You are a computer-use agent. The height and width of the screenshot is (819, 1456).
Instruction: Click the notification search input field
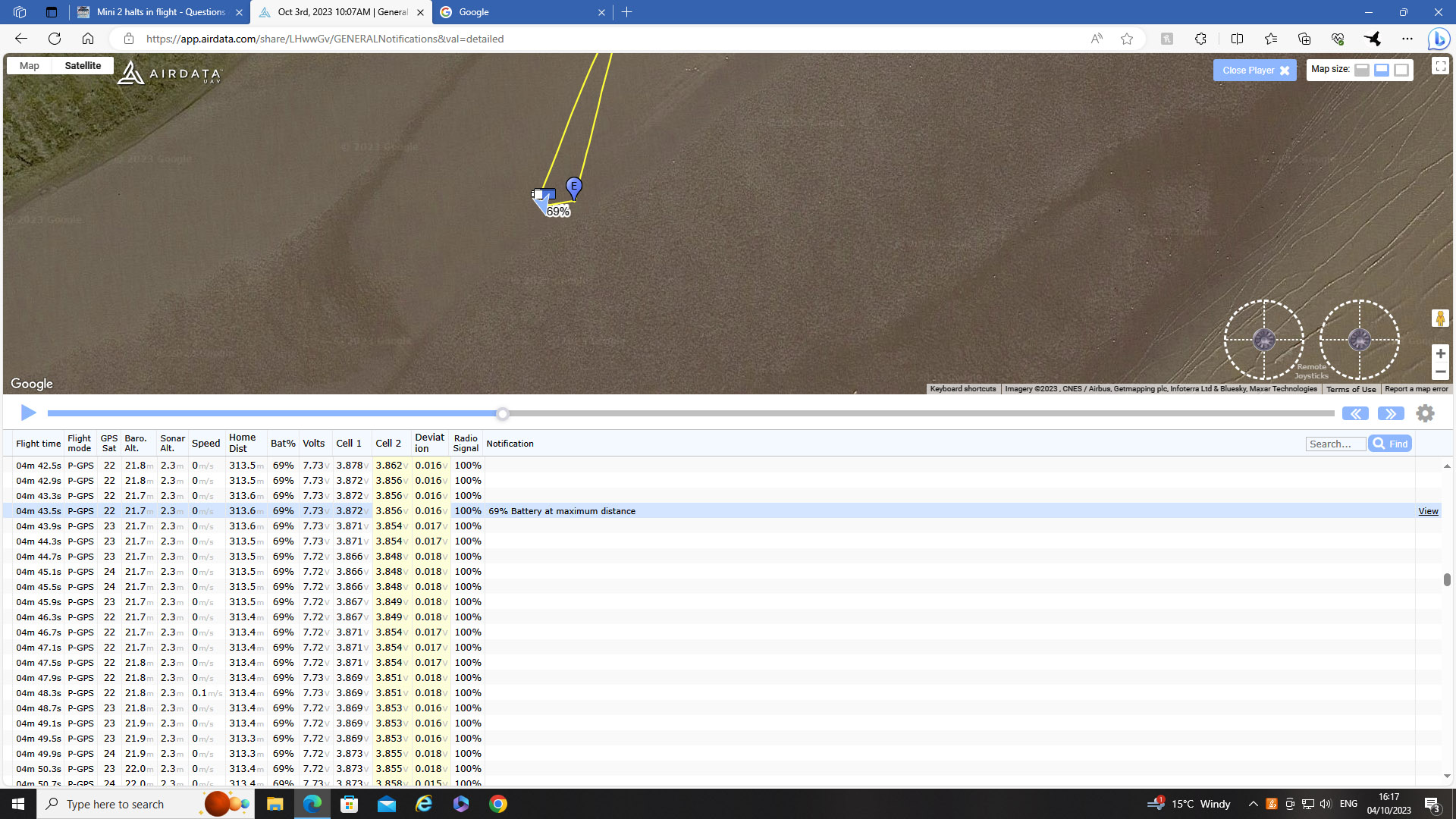click(1335, 444)
